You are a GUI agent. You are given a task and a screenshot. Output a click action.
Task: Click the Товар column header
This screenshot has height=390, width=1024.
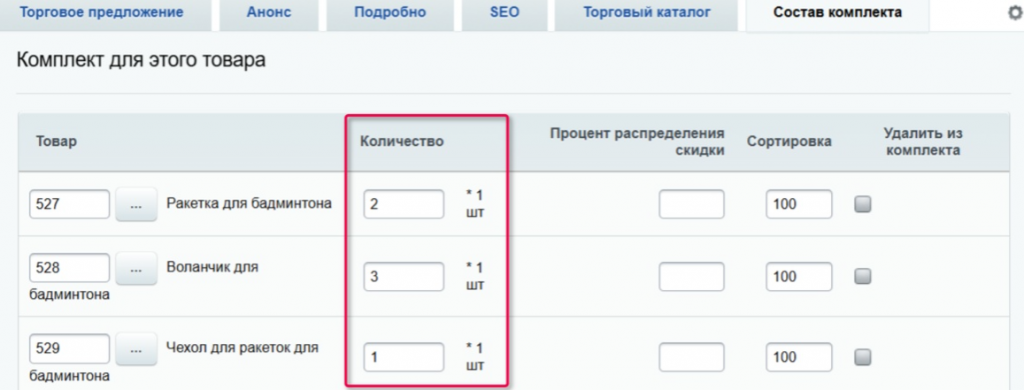pyautogui.click(x=56, y=142)
